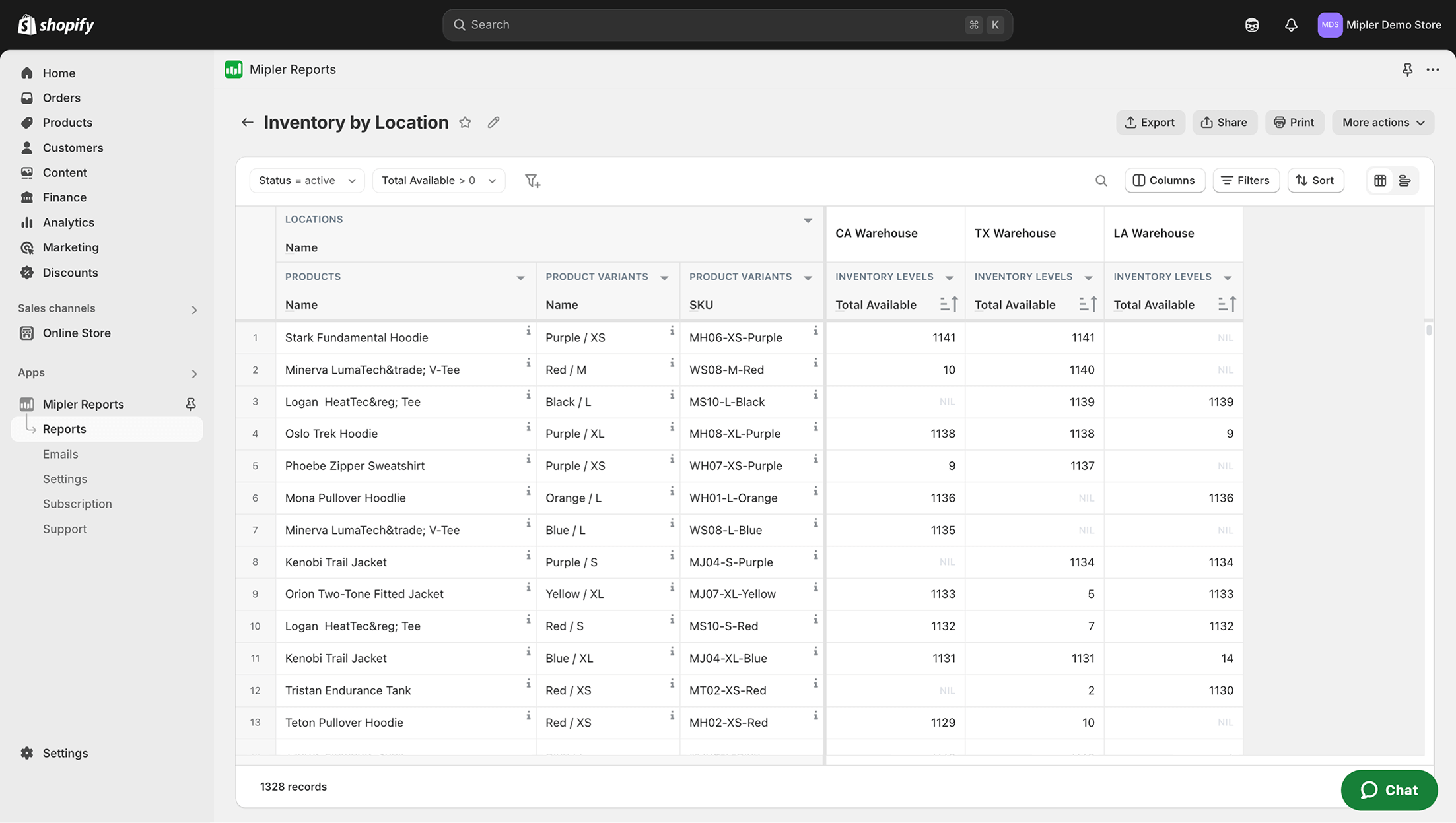The image size is (1456, 823).
Task: Export the report
Action: pyautogui.click(x=1150, y=122)
